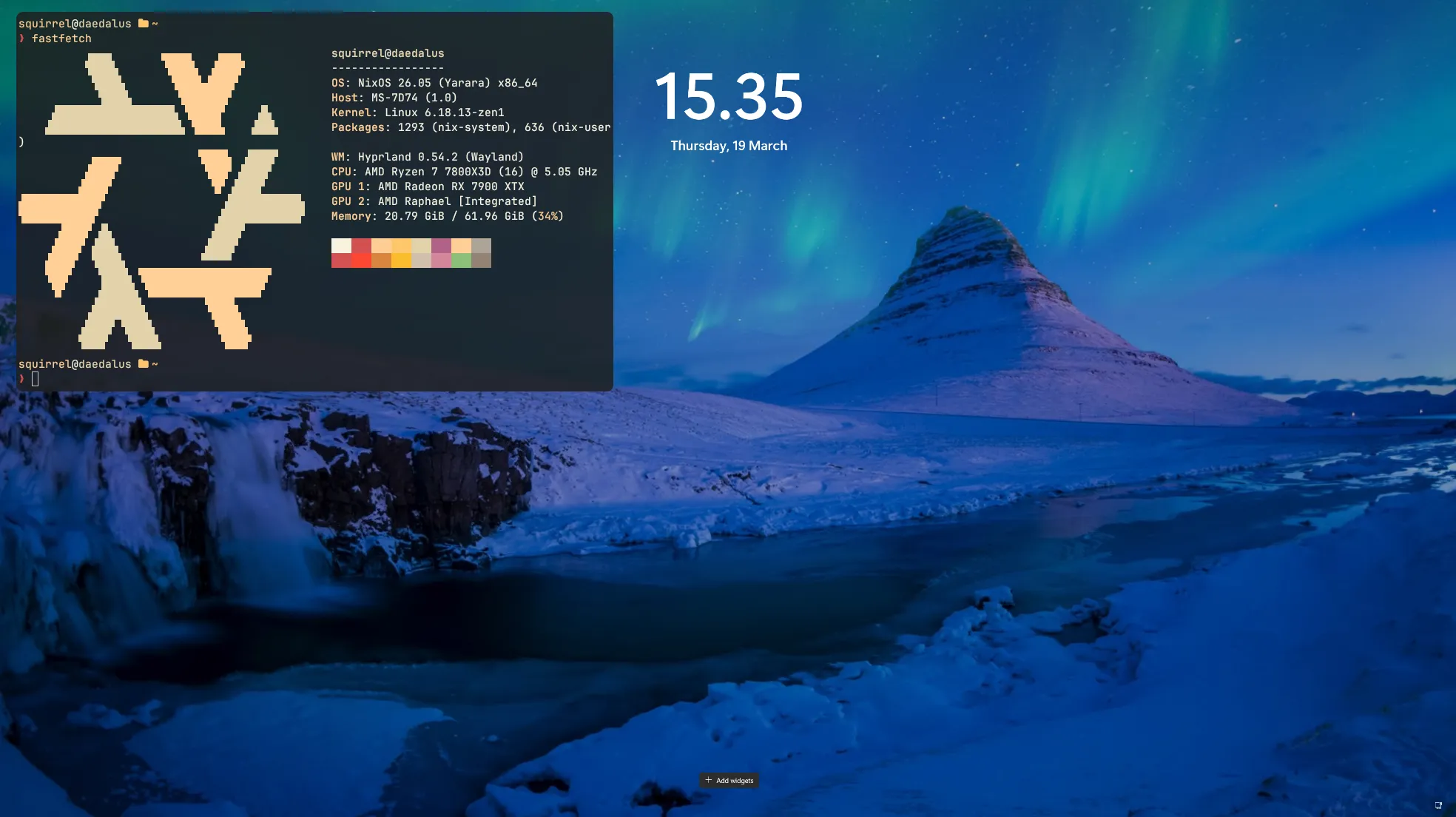The height and width of the screenshot is (817, 1456).
Task: Click the Add widgets button
Action: 729,780
